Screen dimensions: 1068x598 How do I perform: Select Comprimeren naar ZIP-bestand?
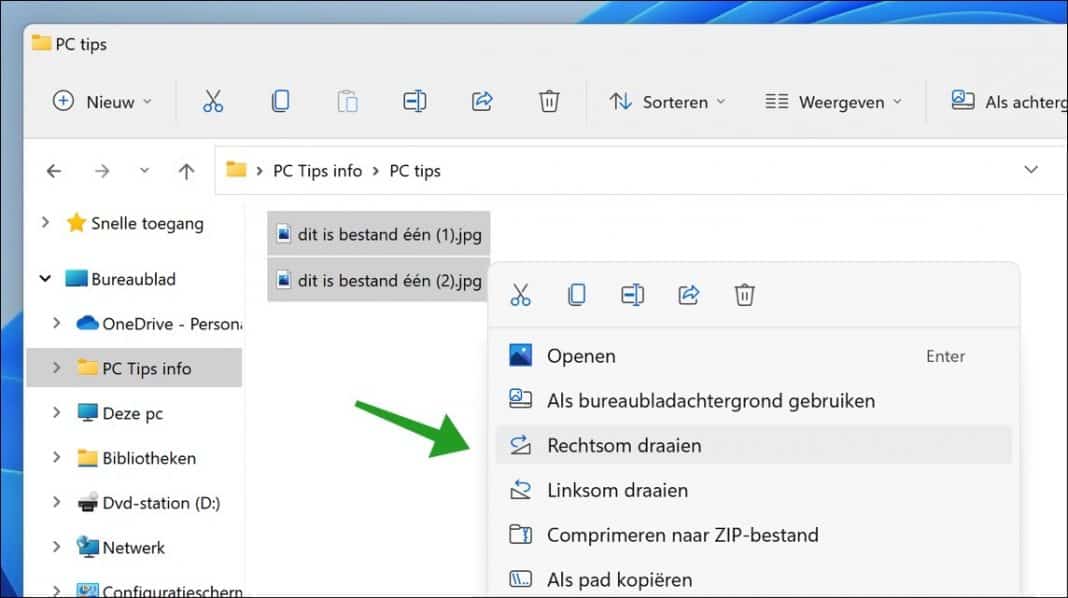[682, 535]
